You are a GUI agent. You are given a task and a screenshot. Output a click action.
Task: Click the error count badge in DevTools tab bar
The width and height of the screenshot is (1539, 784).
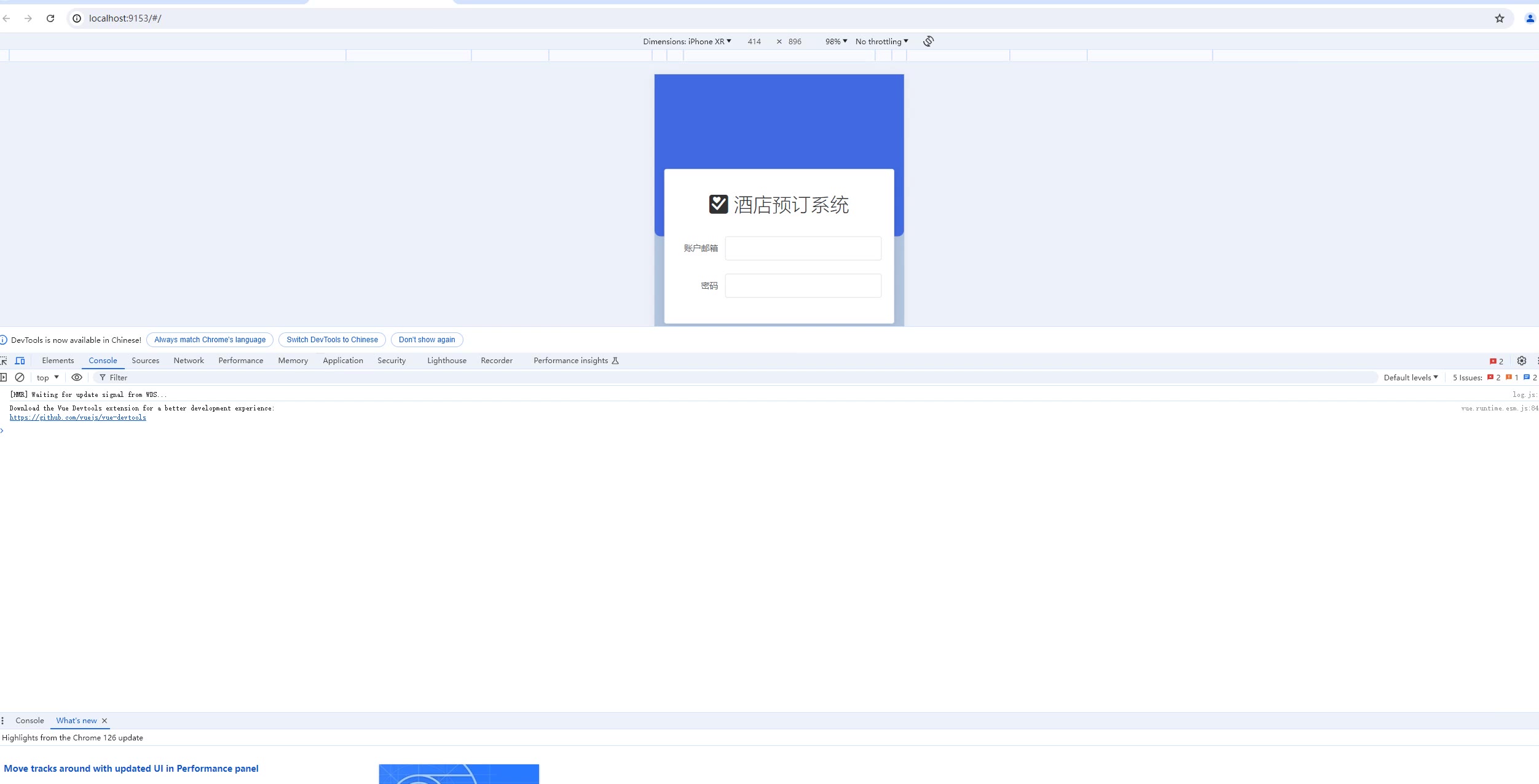click(1497, 361)
